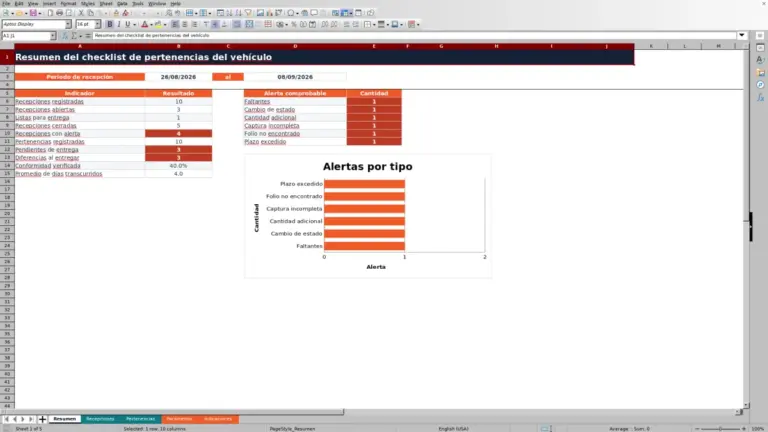Click the Copy icon

point(91,13)
